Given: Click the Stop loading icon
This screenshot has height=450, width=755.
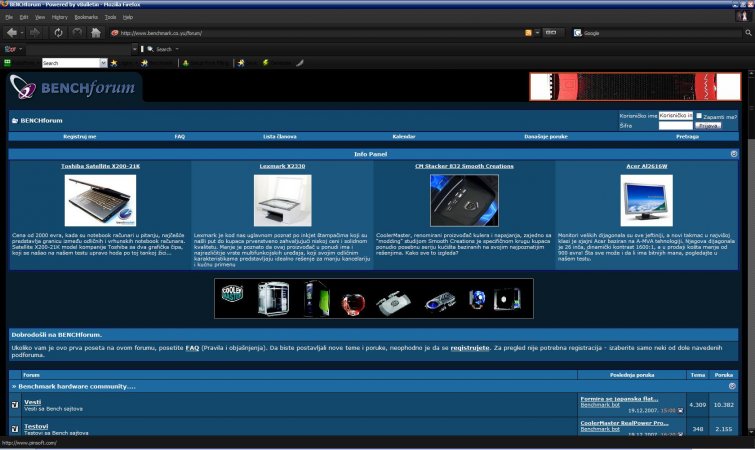Looking at the screenshot, I should (x=77, y=33).
